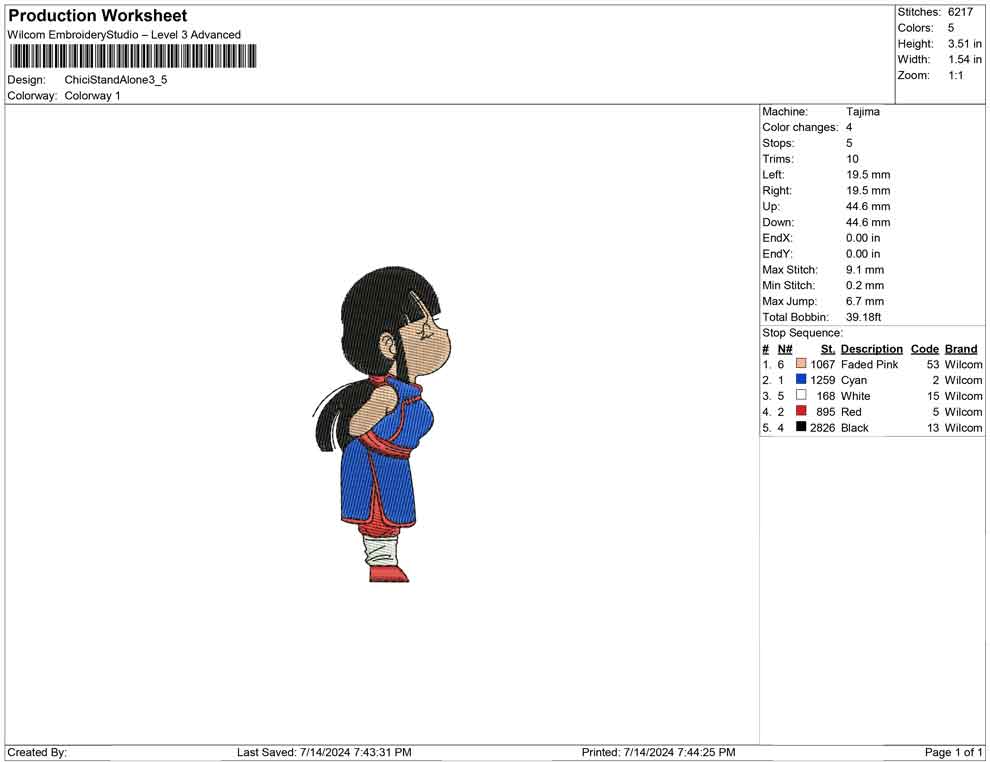990x762 pixels.
Task: Click the 'Created By:' footer label
Action: point(37,753)
